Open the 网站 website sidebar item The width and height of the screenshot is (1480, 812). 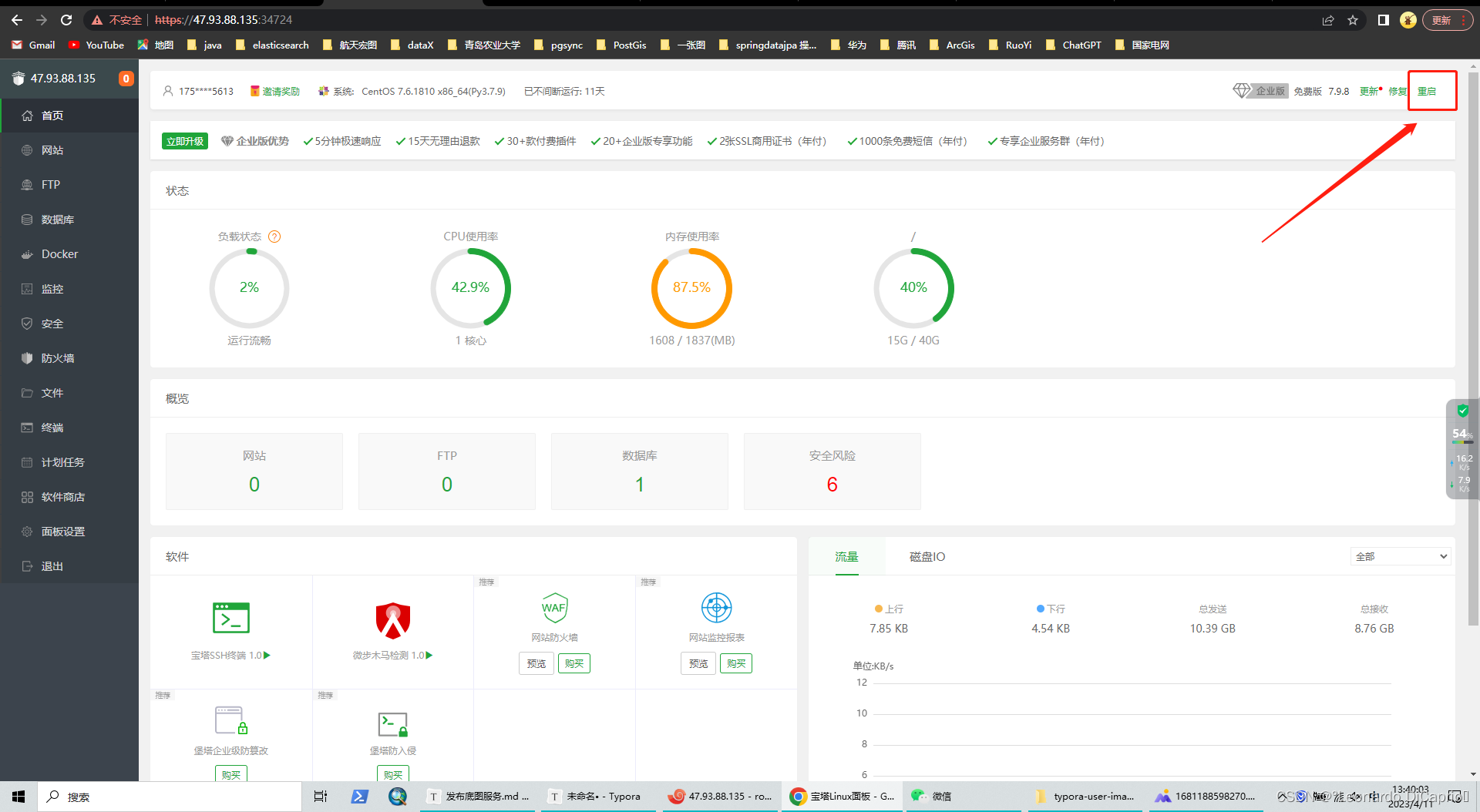[69, 150]
